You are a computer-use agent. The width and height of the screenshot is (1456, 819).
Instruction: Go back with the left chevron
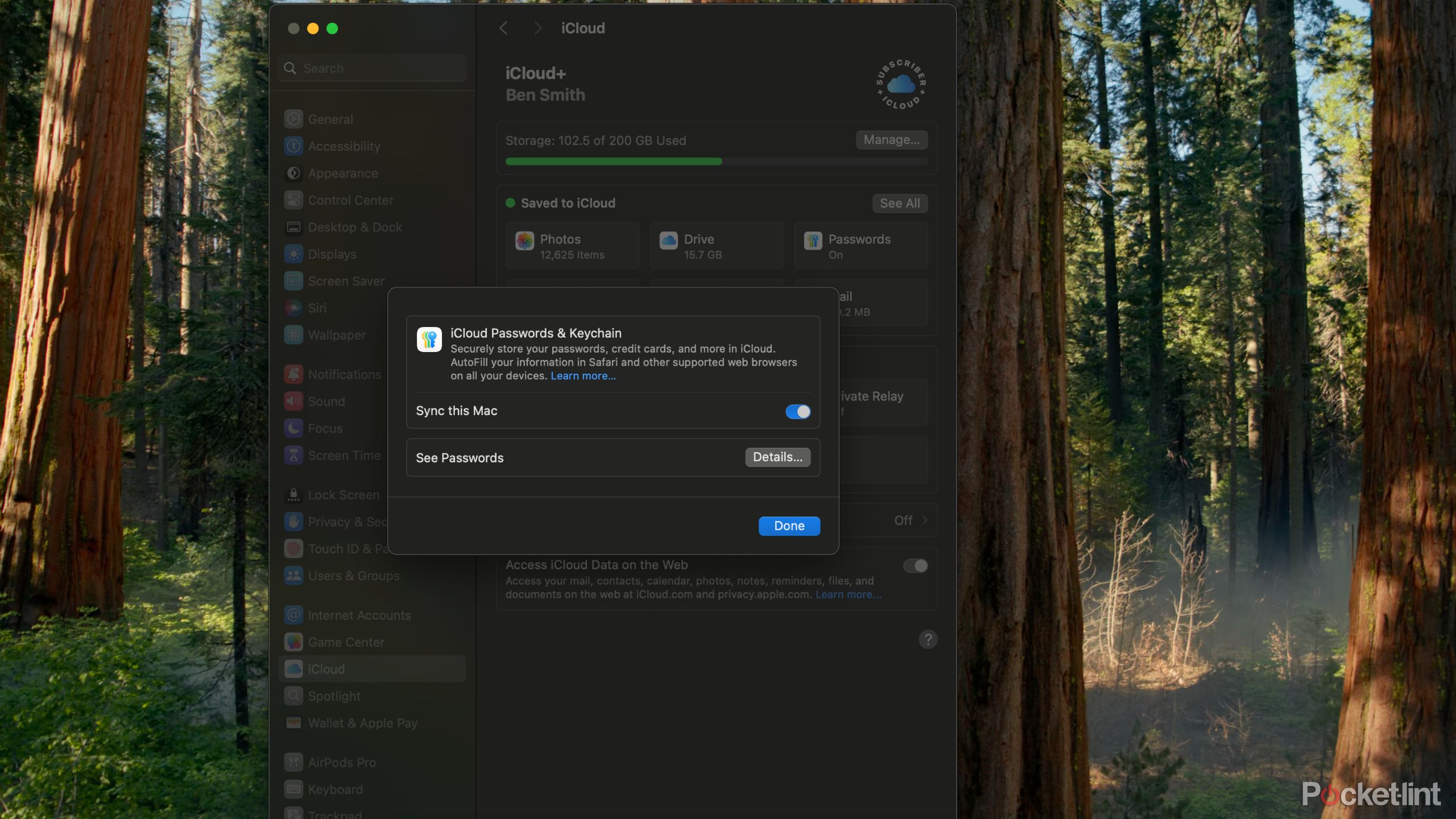[x=503, y=28]
